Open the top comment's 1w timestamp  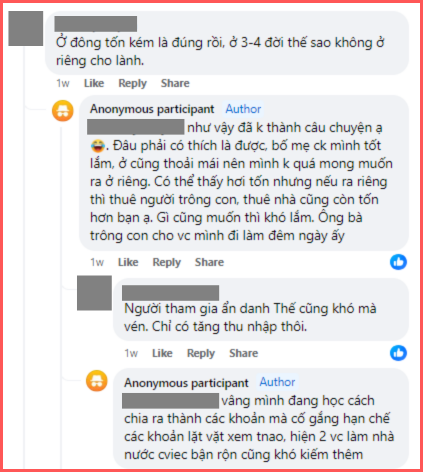[63, 83]
